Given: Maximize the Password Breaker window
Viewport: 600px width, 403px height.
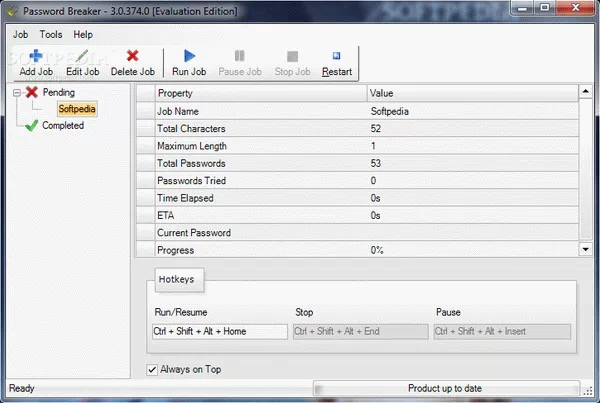Looking at the screenshot, I should [545, 7].
